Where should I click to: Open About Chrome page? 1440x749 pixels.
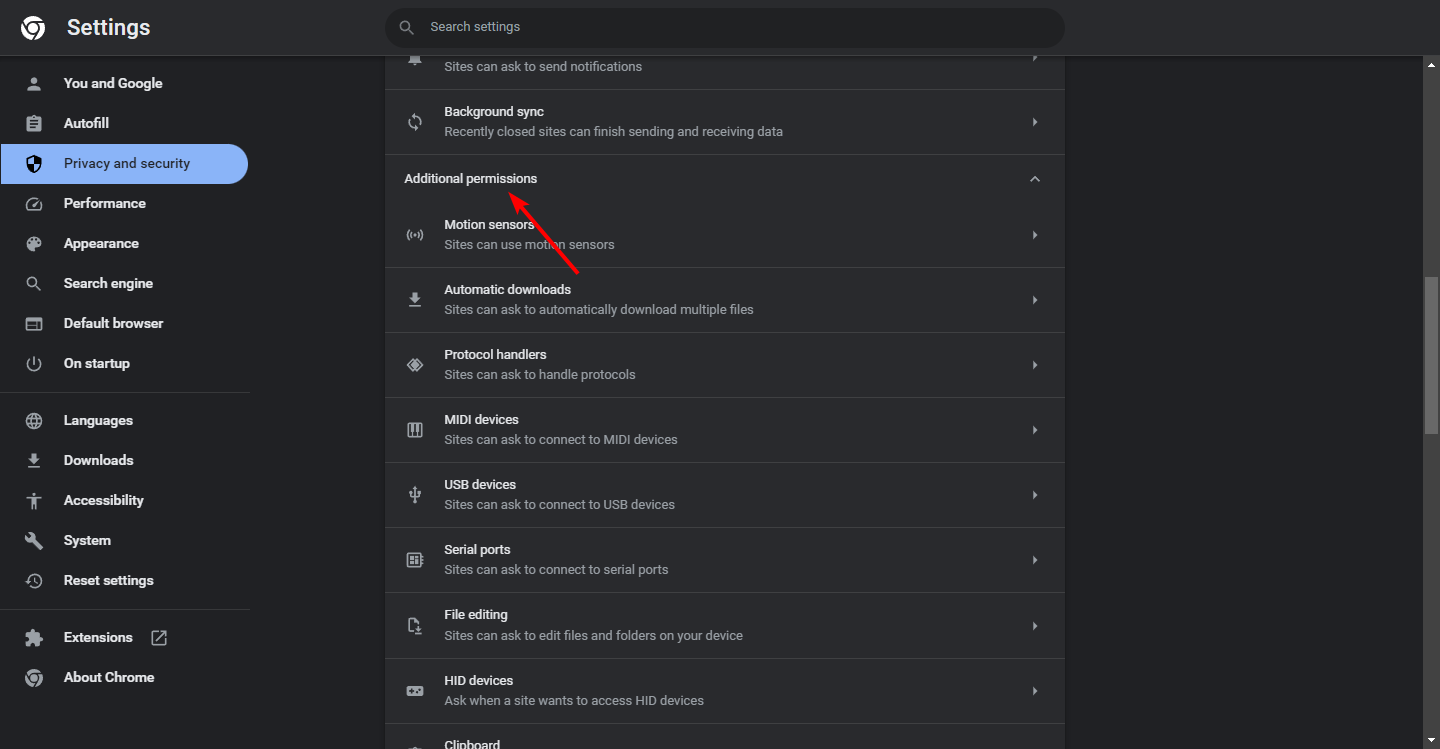click(x=108, y=677)
